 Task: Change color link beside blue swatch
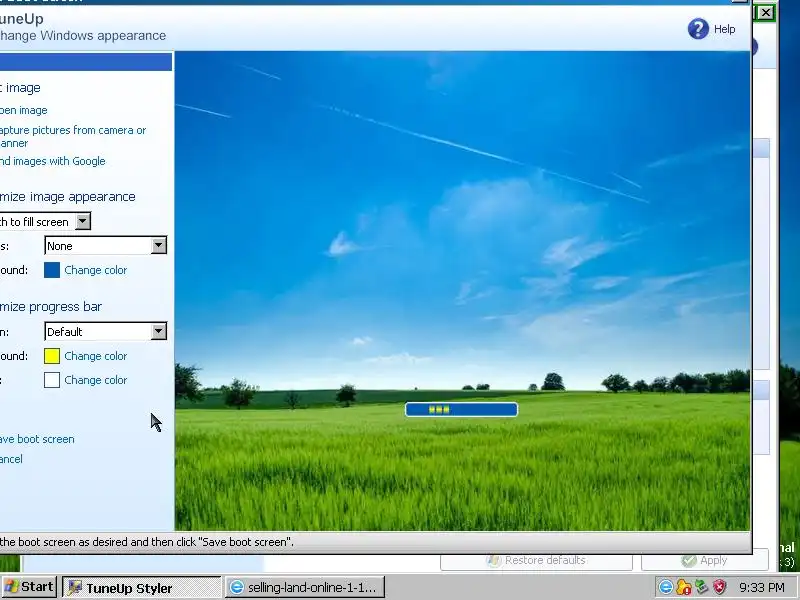pyautogui.click(x=95, y=270)
